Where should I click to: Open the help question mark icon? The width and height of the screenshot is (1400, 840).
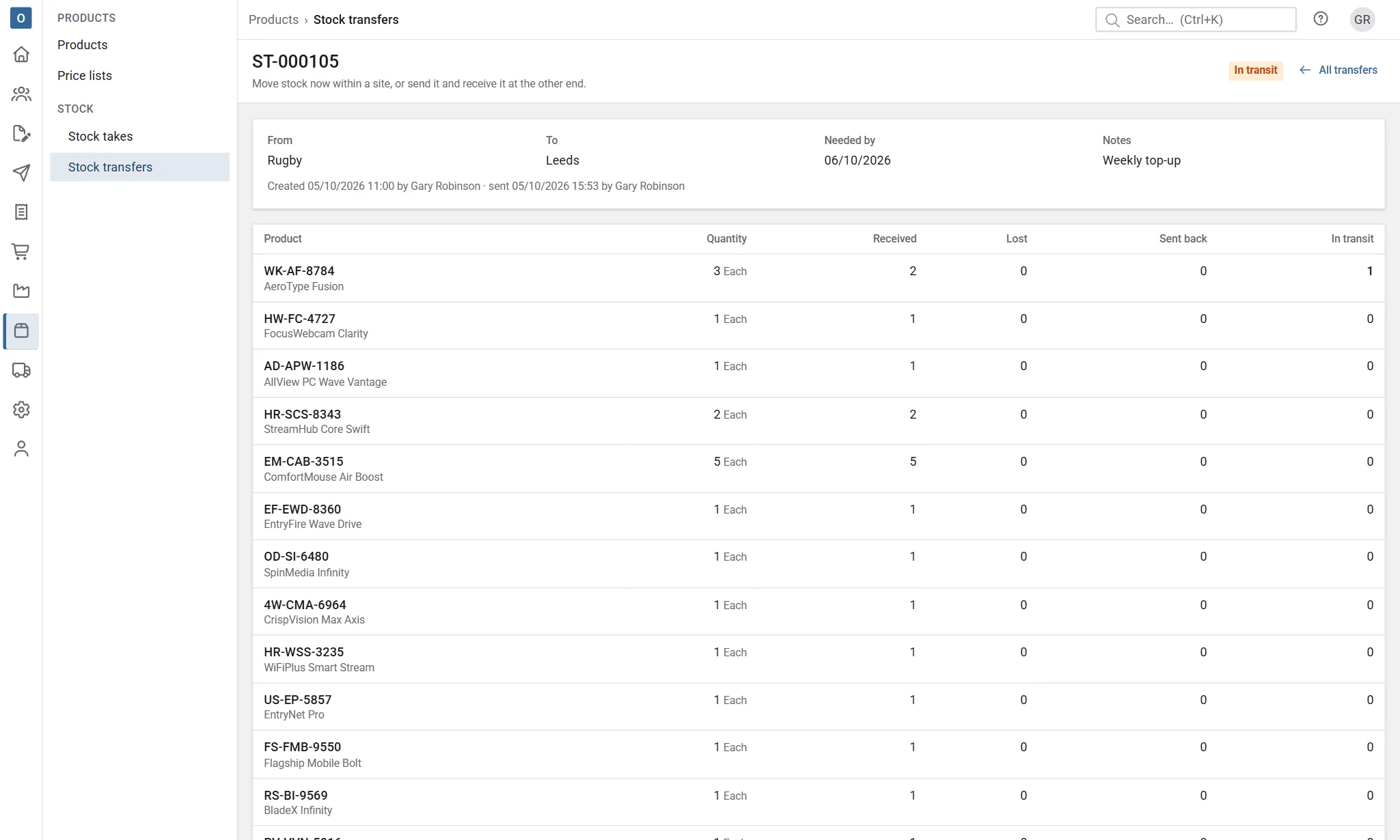point(1321,19)
